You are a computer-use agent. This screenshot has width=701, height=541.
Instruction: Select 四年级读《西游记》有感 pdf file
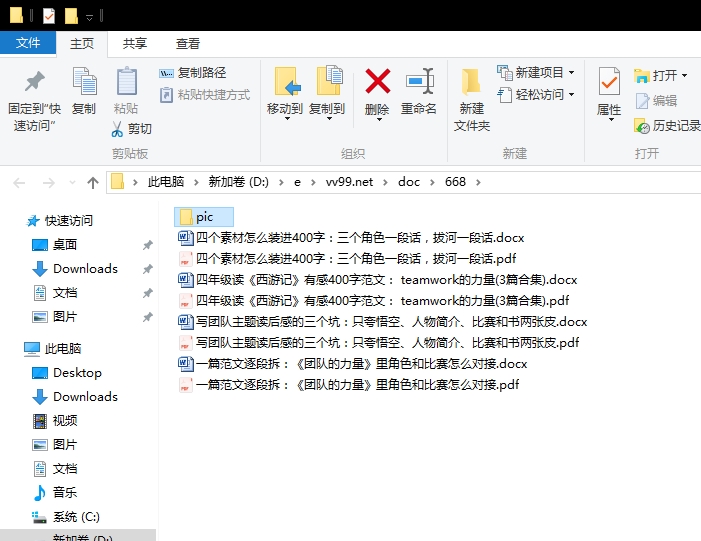coord(374,300)
